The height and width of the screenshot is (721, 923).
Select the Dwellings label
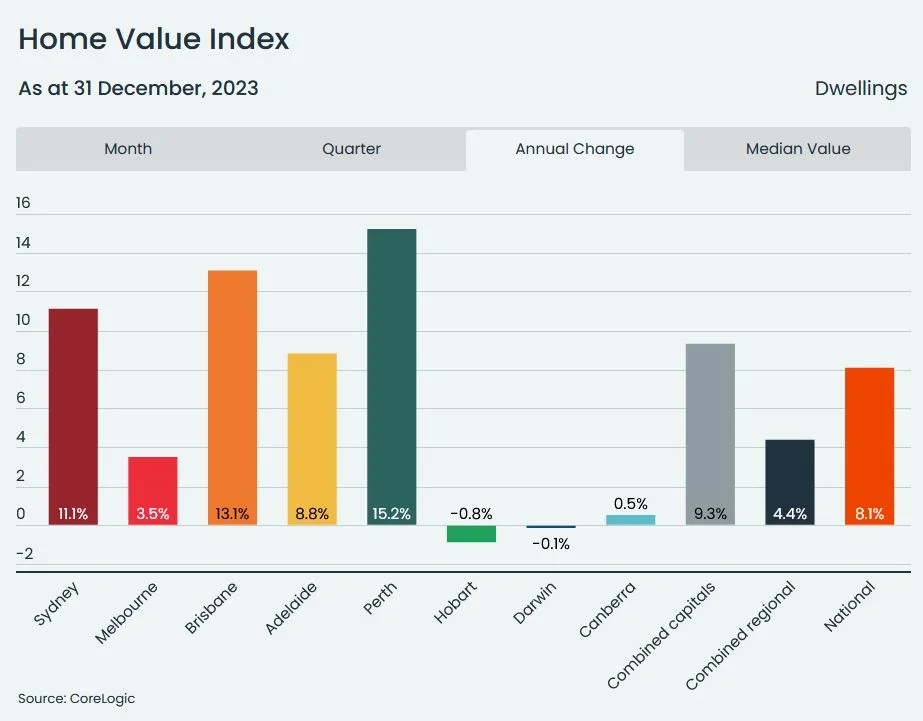click(862, 88)
